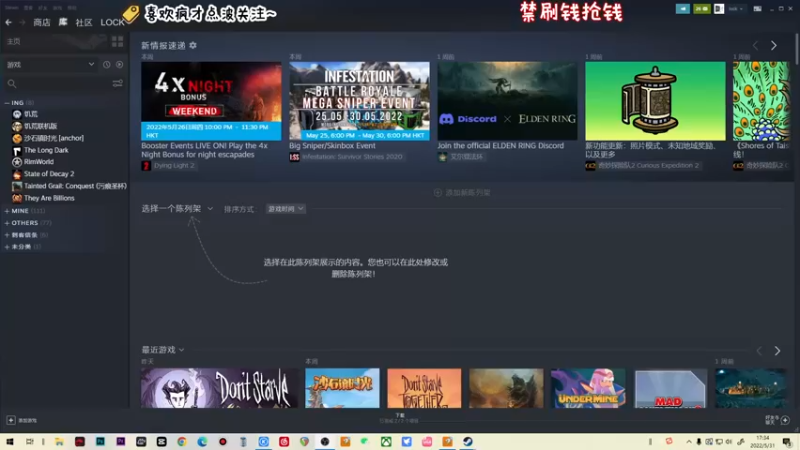This screenshot has width=800, height=450.
Task: Open UnderMine cover in recent games
Action: (x=588, y=388)
